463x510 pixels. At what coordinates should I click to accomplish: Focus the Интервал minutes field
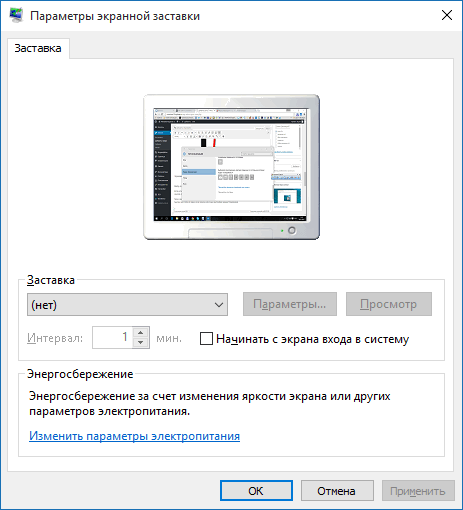[112, 338]
